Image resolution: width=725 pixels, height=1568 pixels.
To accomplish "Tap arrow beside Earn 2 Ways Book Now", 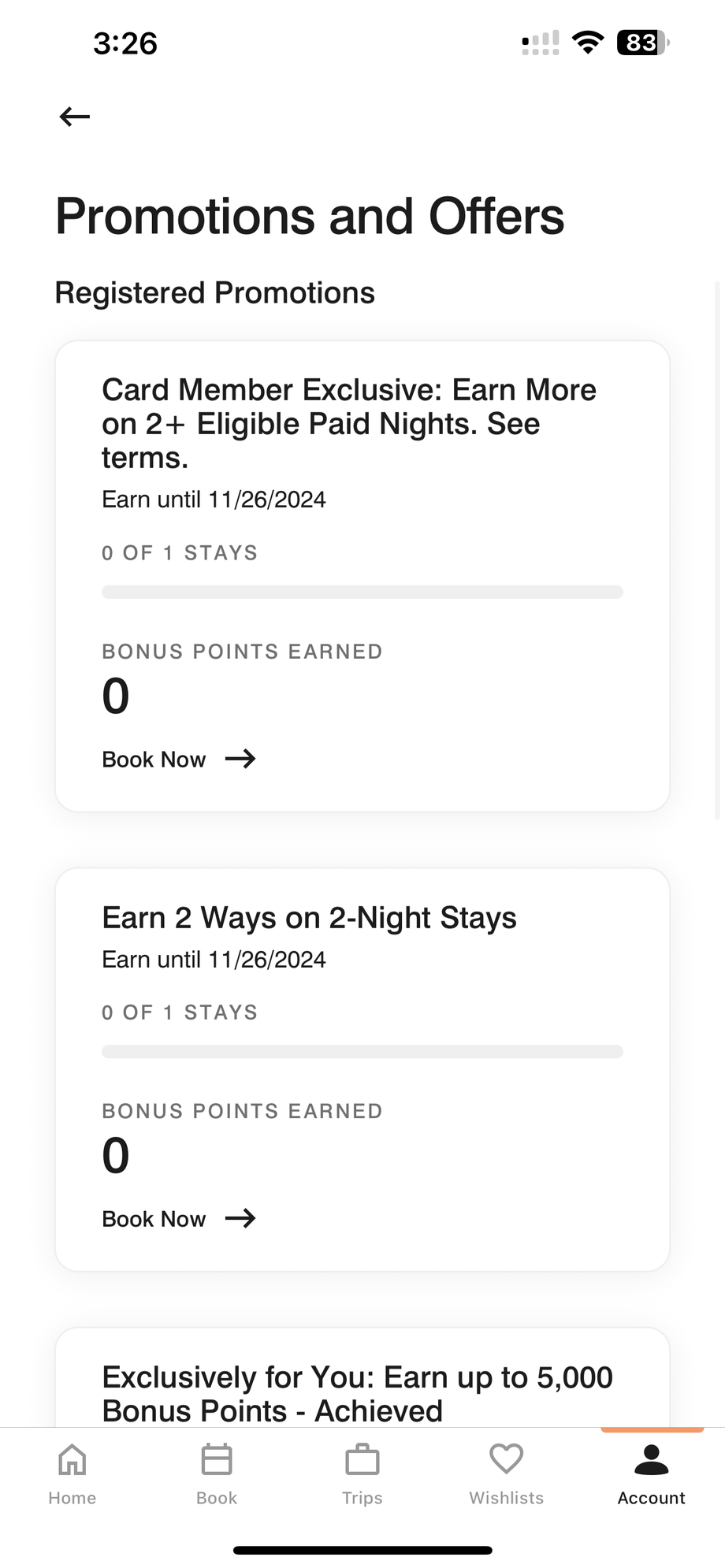I will pos(240,1218).
